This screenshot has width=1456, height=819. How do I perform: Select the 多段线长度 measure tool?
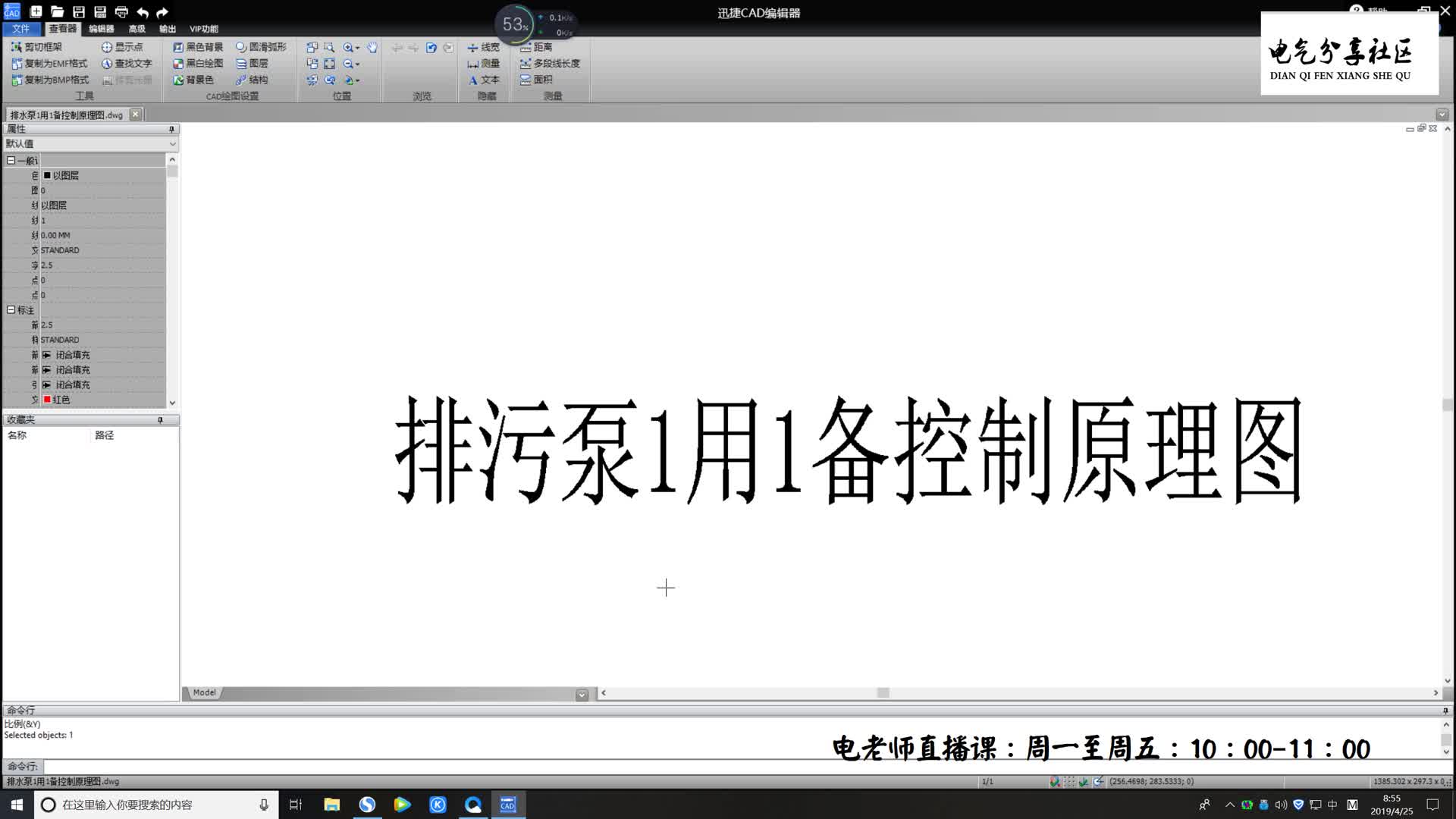tap(550, 64)
